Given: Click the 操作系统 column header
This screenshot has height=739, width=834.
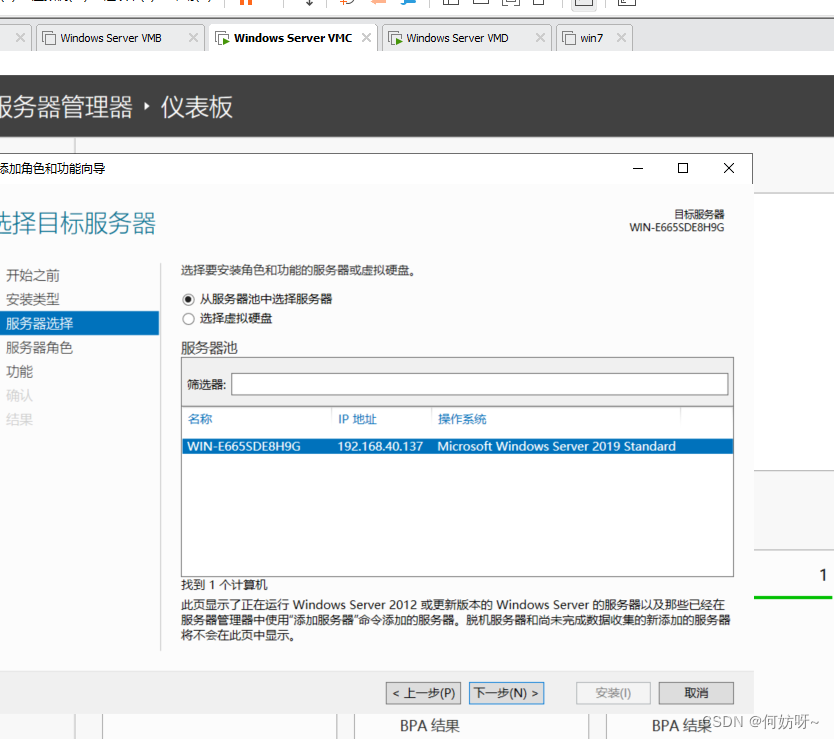Looking at the screenshot, I should (555, 419).
